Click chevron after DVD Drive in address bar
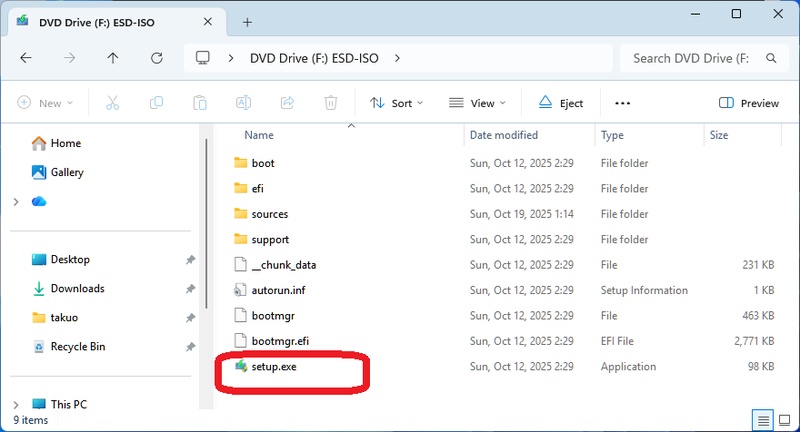 [397, 58]
